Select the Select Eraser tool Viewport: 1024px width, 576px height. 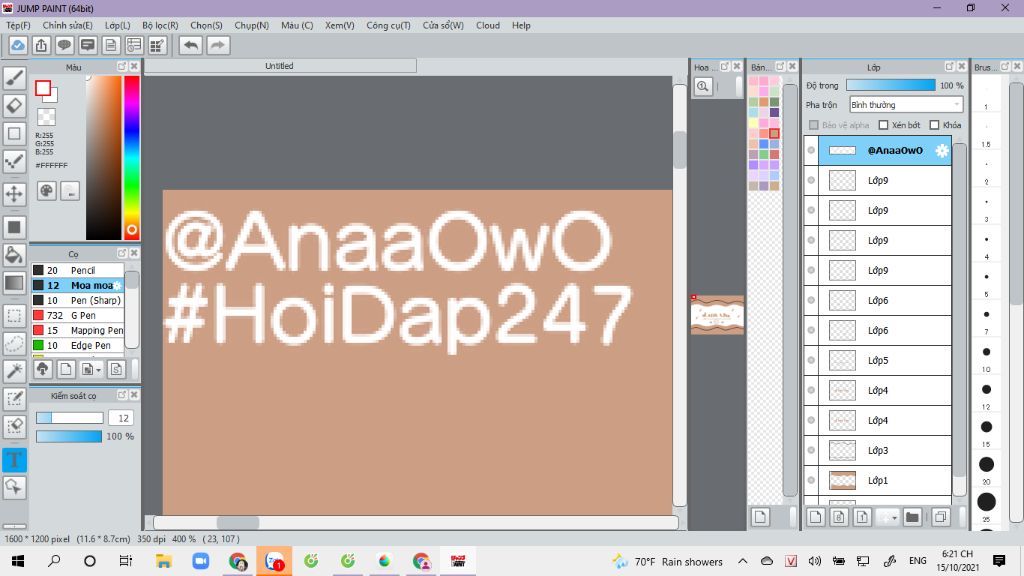(x=14, y=426)
